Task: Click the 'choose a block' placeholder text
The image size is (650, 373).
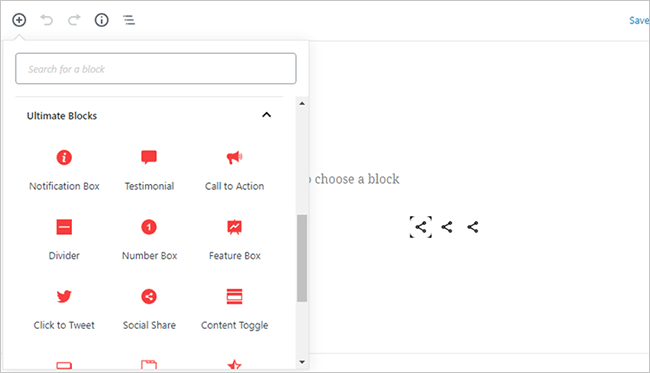Action: [x=357, y=179]
